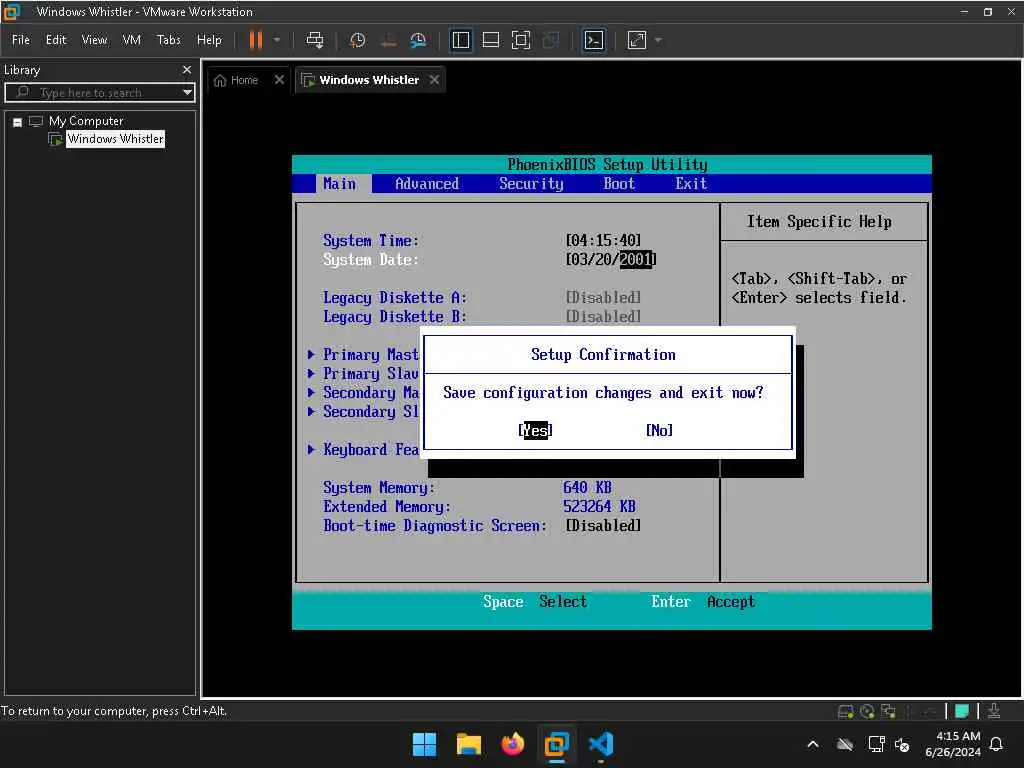Open the Help menu
1024x768 pixels.
coord(209,40)
